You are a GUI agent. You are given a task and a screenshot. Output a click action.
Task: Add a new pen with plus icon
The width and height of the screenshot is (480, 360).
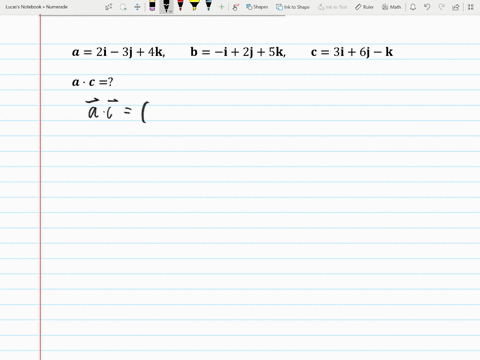pyautogui.click(x=221, y=7)
